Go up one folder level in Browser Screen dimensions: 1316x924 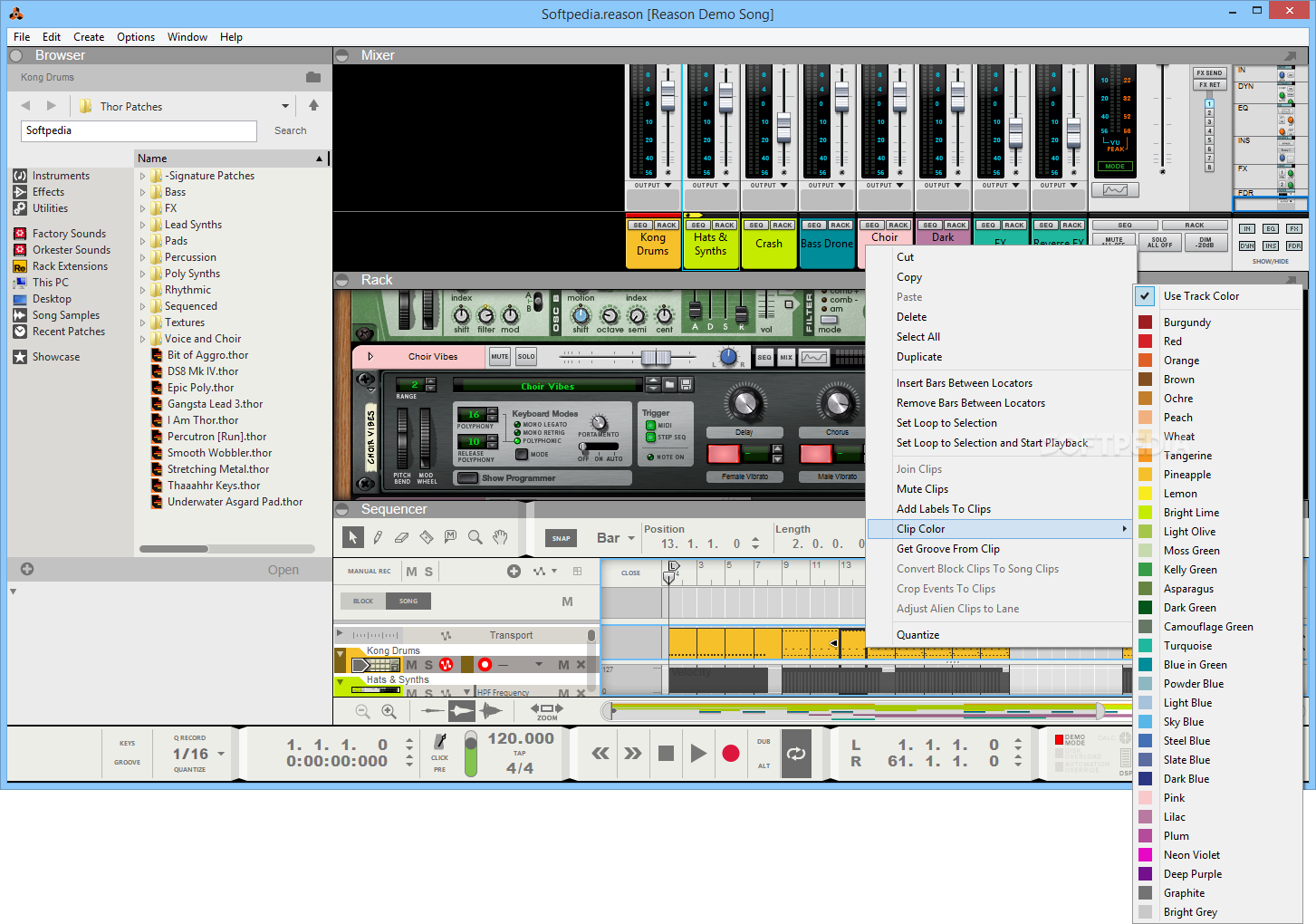(313, 105)
